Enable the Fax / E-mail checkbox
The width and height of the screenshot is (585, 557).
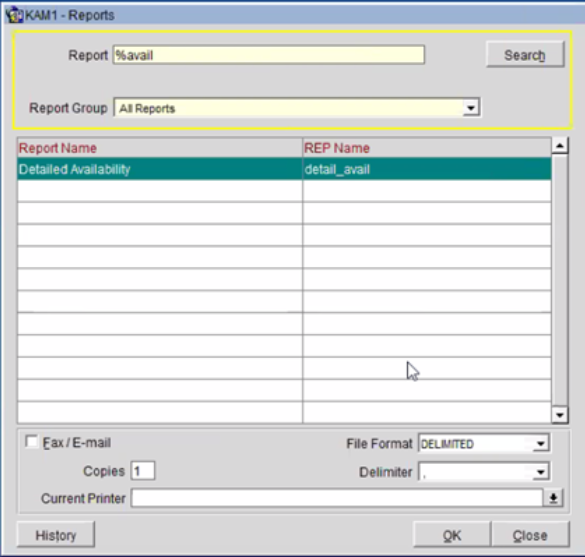[x=31, y=441]
